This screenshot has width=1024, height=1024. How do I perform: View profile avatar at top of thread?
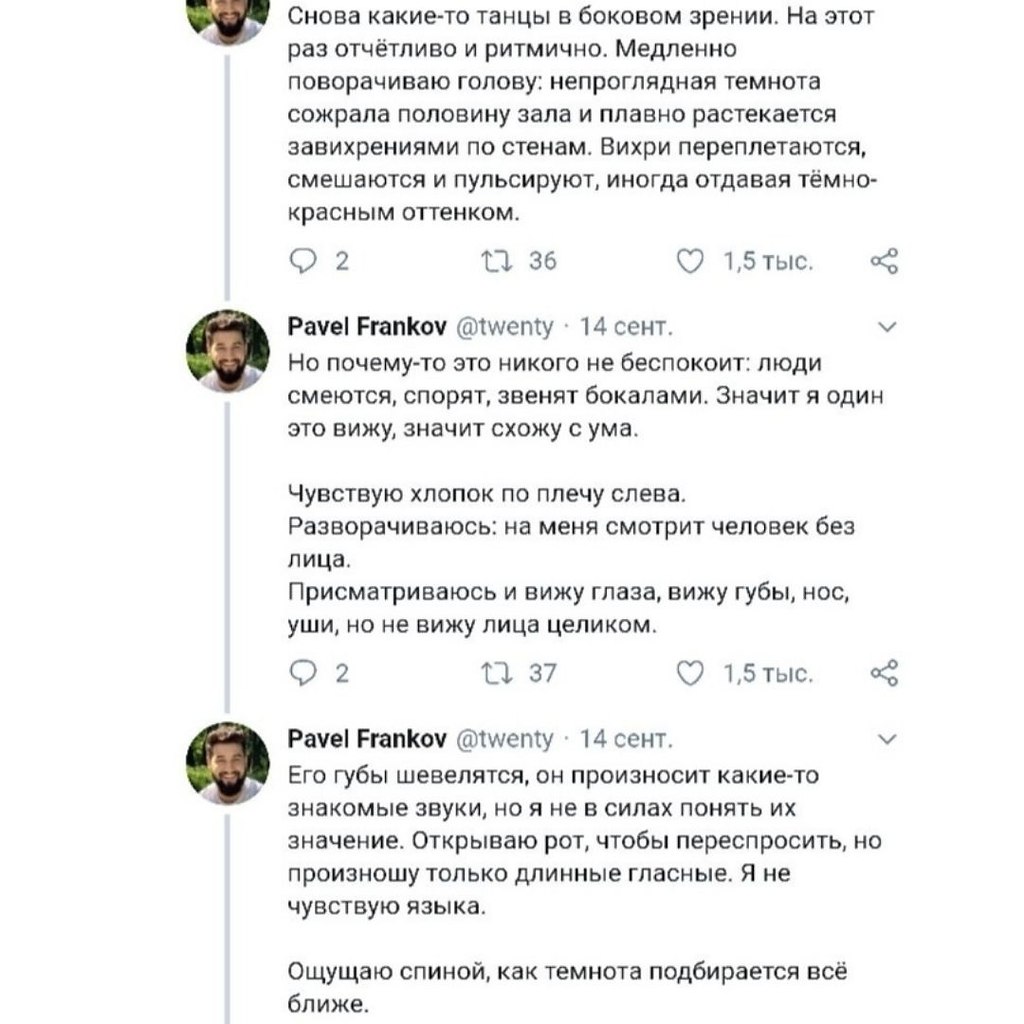click(228, 21)
